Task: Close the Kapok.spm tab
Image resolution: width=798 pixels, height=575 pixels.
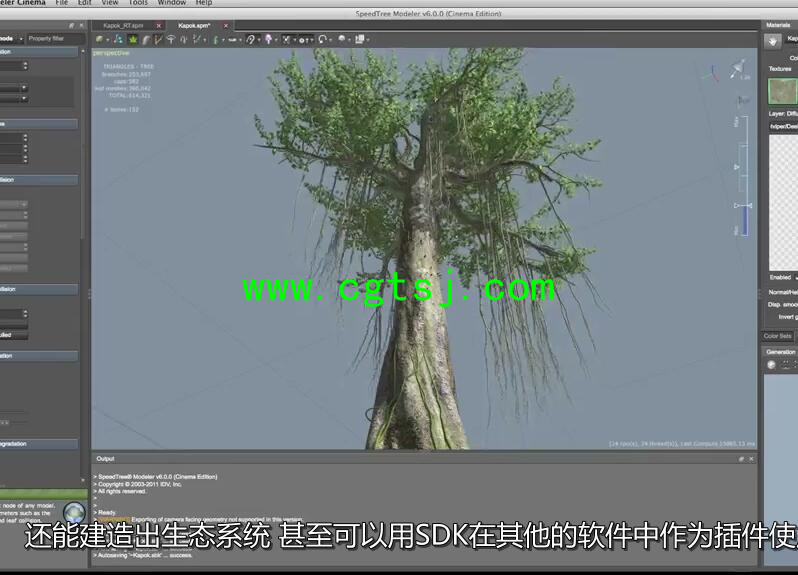Action: pyautogui.click(x=226, y=25)
